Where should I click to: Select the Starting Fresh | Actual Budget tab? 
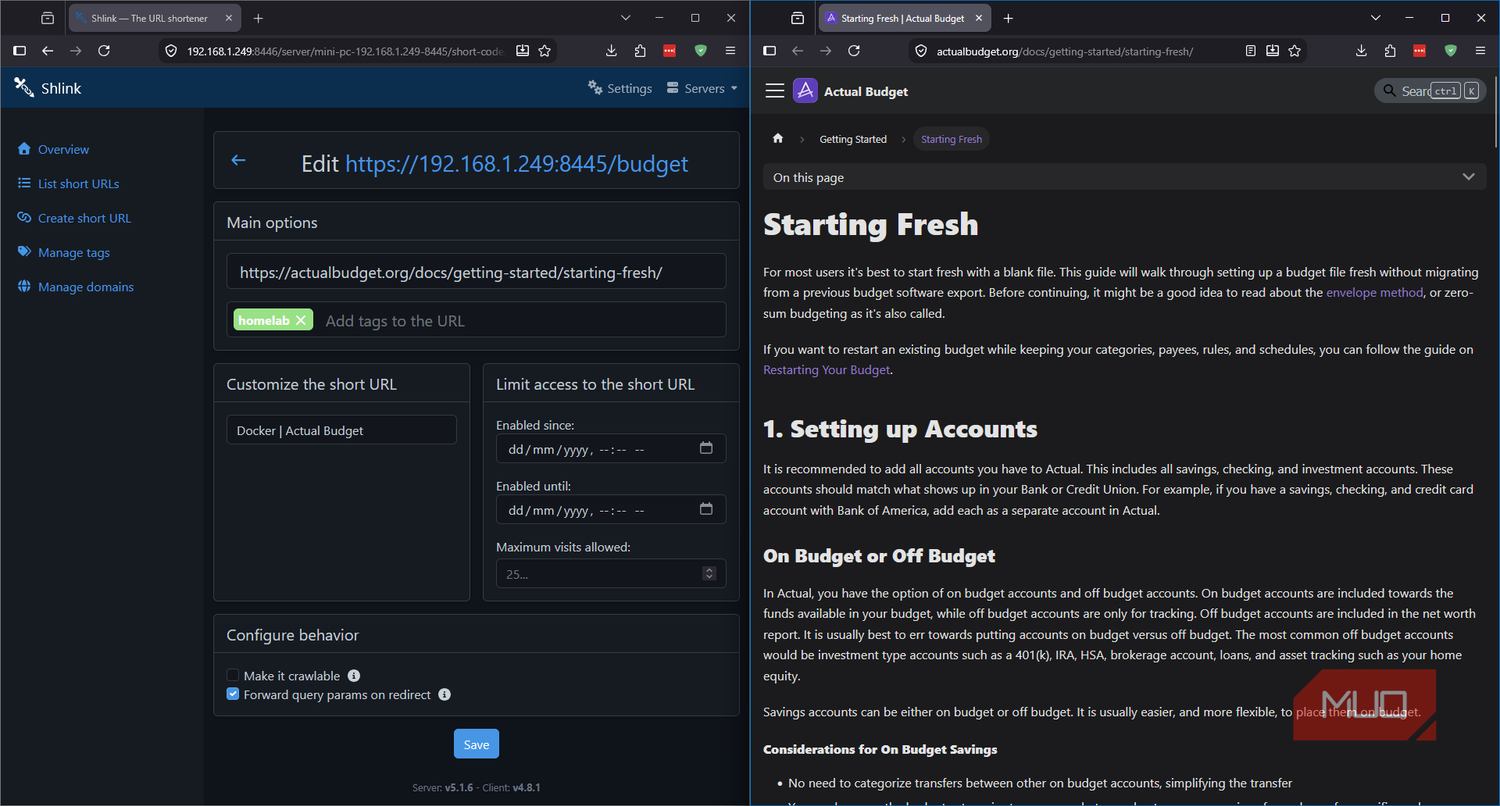(x=903, y=18)
